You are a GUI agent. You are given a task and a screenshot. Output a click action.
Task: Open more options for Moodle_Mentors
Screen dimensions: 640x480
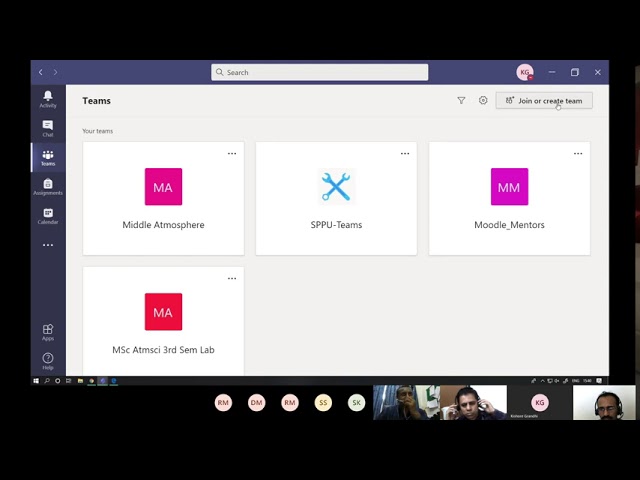578,153
